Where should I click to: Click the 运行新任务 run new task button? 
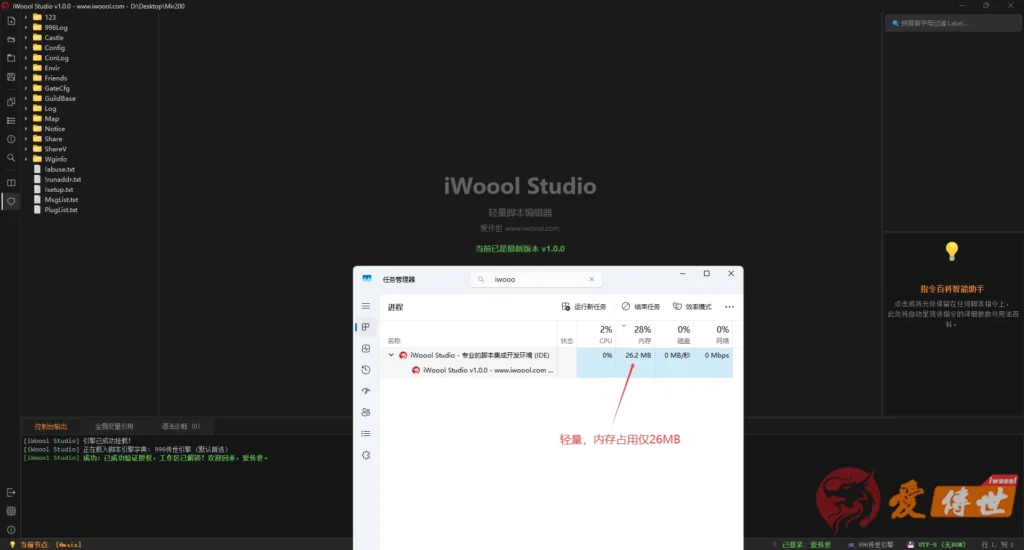point(584,307)
